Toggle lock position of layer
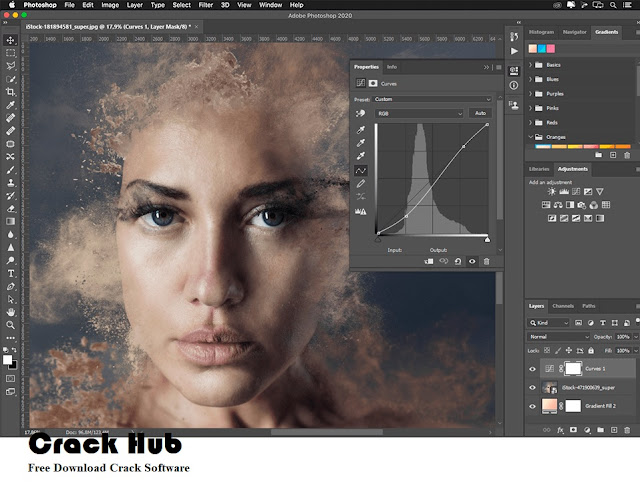640x485 pixels. 569,350
